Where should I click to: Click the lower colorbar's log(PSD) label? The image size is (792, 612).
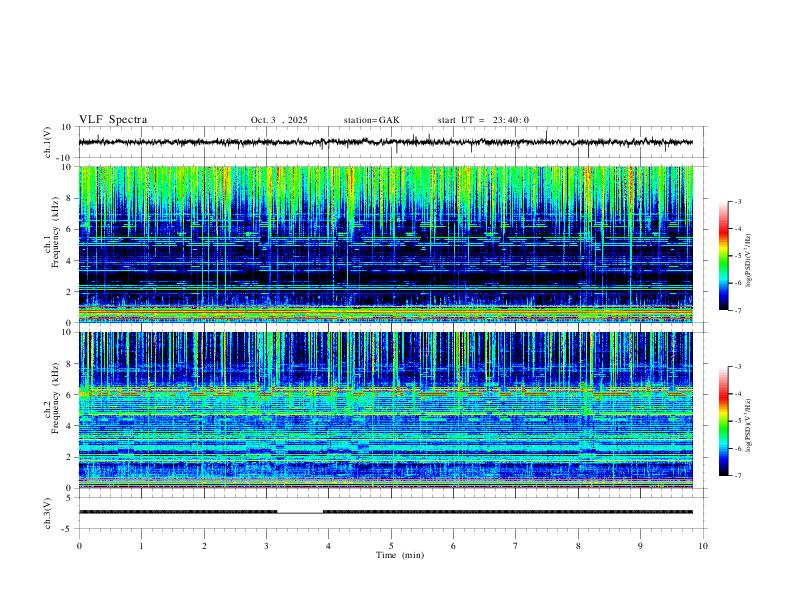coord(749,425)
